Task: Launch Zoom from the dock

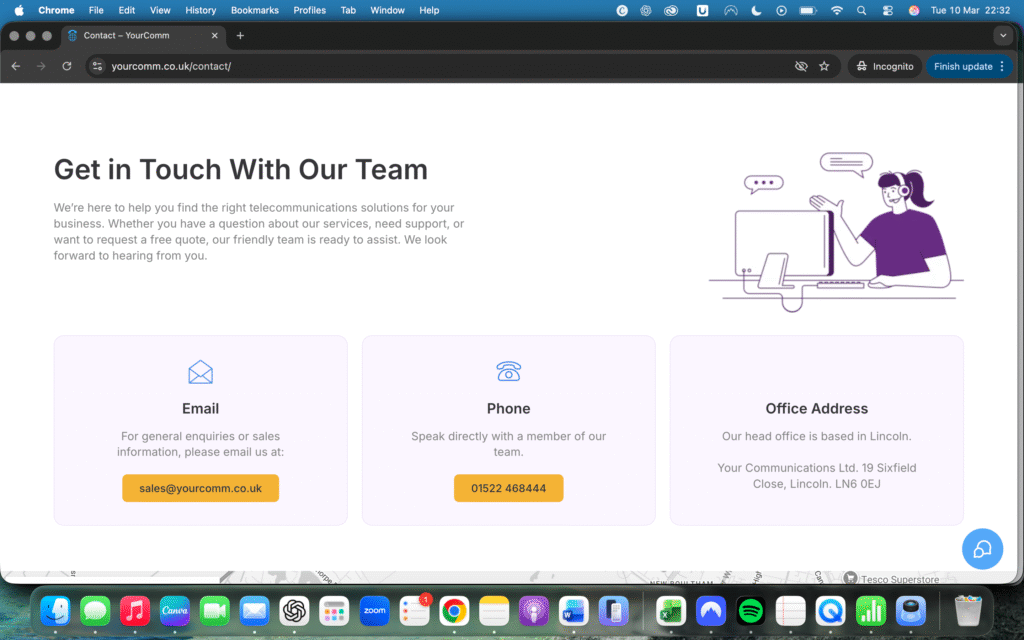Action: point(374,610)
